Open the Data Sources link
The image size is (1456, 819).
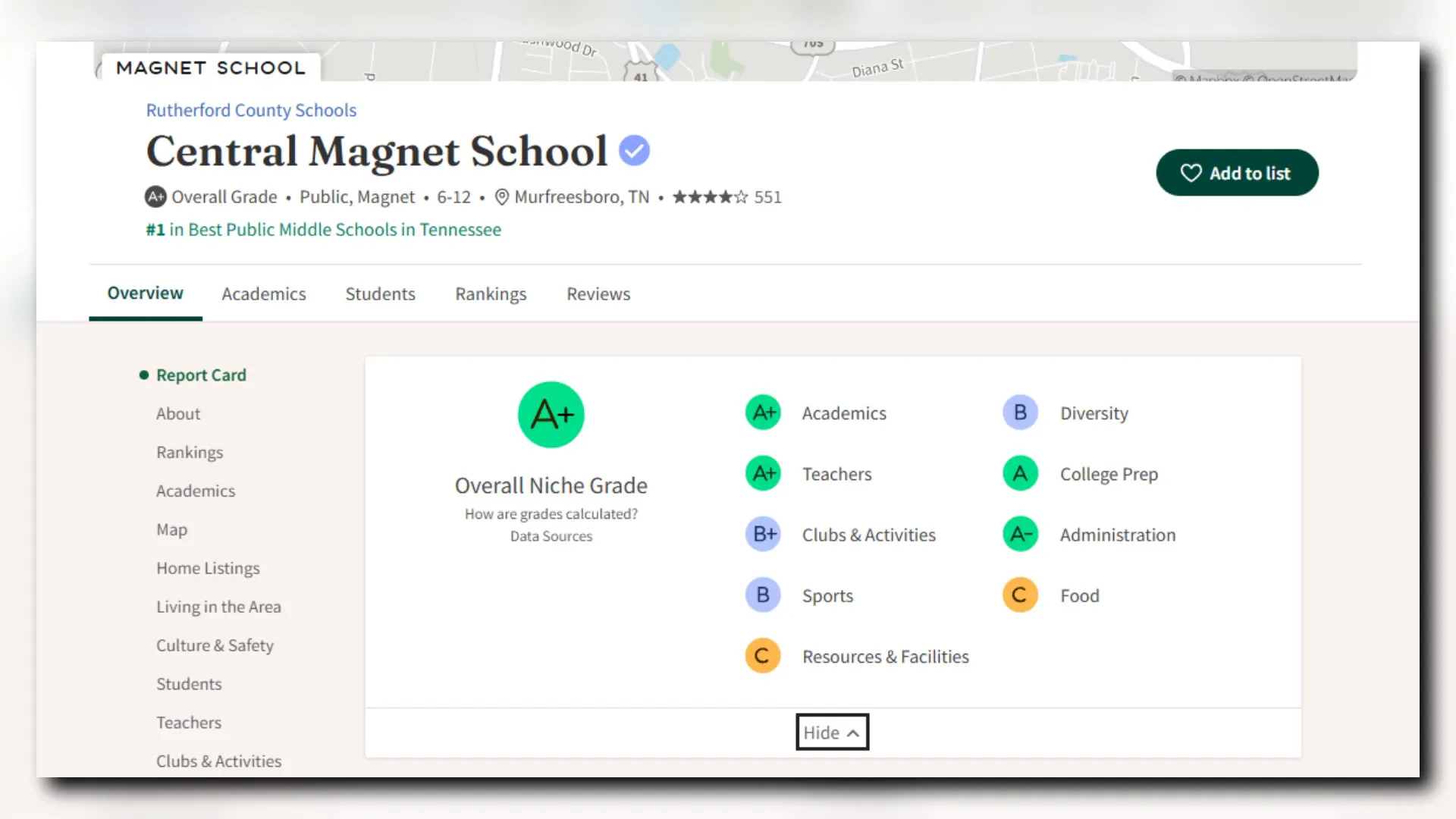[551, 536]
